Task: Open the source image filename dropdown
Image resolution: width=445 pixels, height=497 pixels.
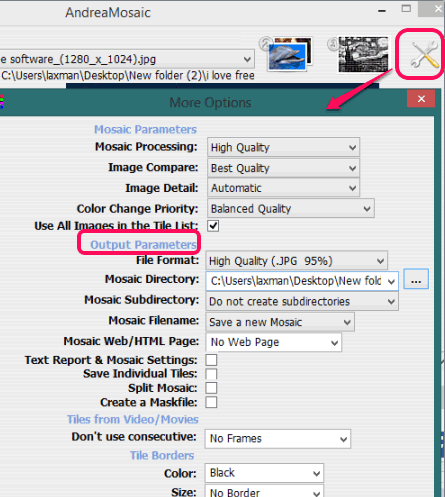Action: [127, 59]
